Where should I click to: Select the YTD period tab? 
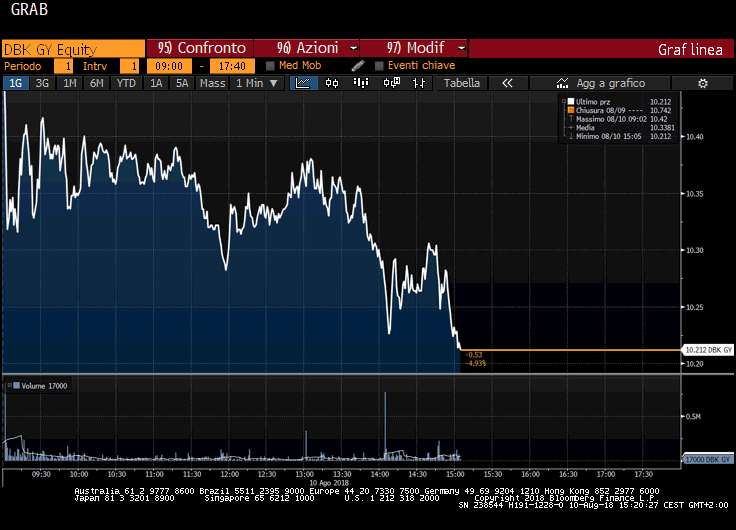[x=126, y=83]
